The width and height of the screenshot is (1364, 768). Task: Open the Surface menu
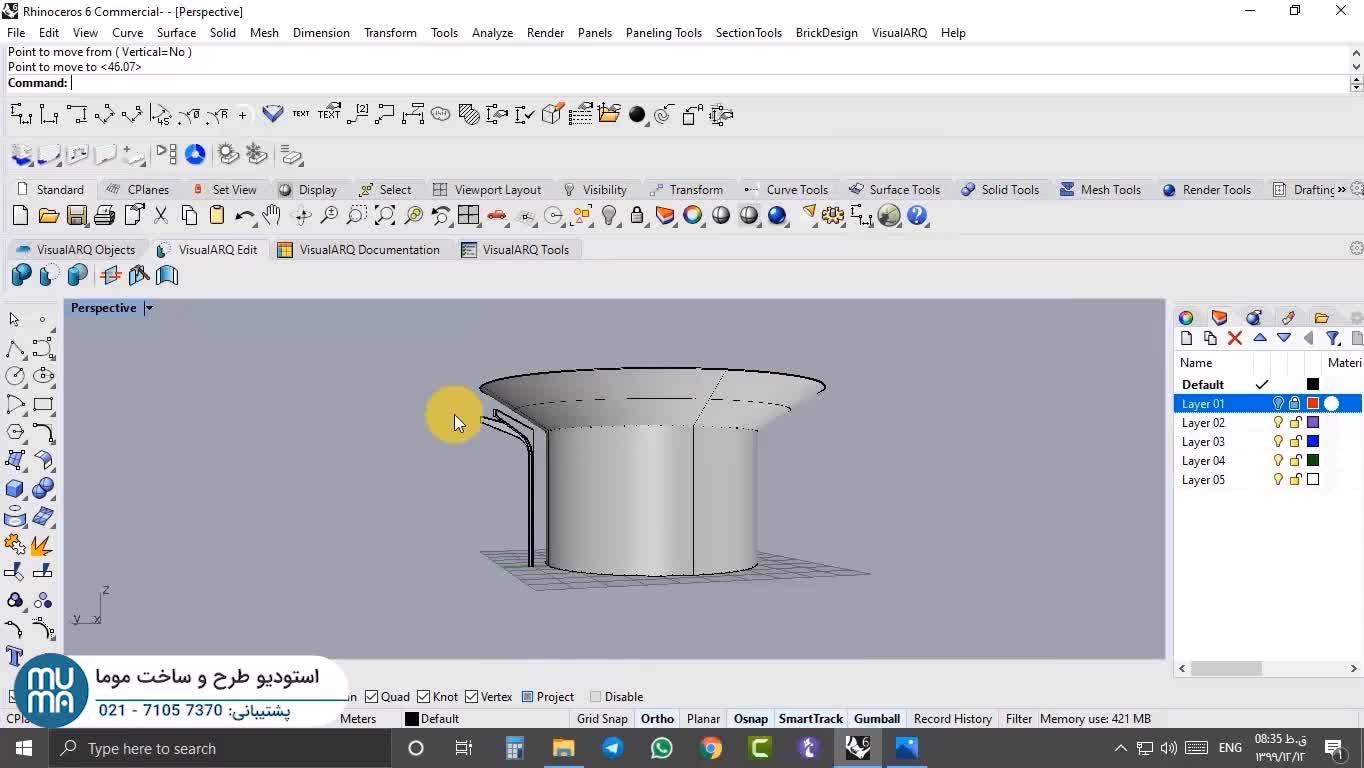click(x=176, y=33)
